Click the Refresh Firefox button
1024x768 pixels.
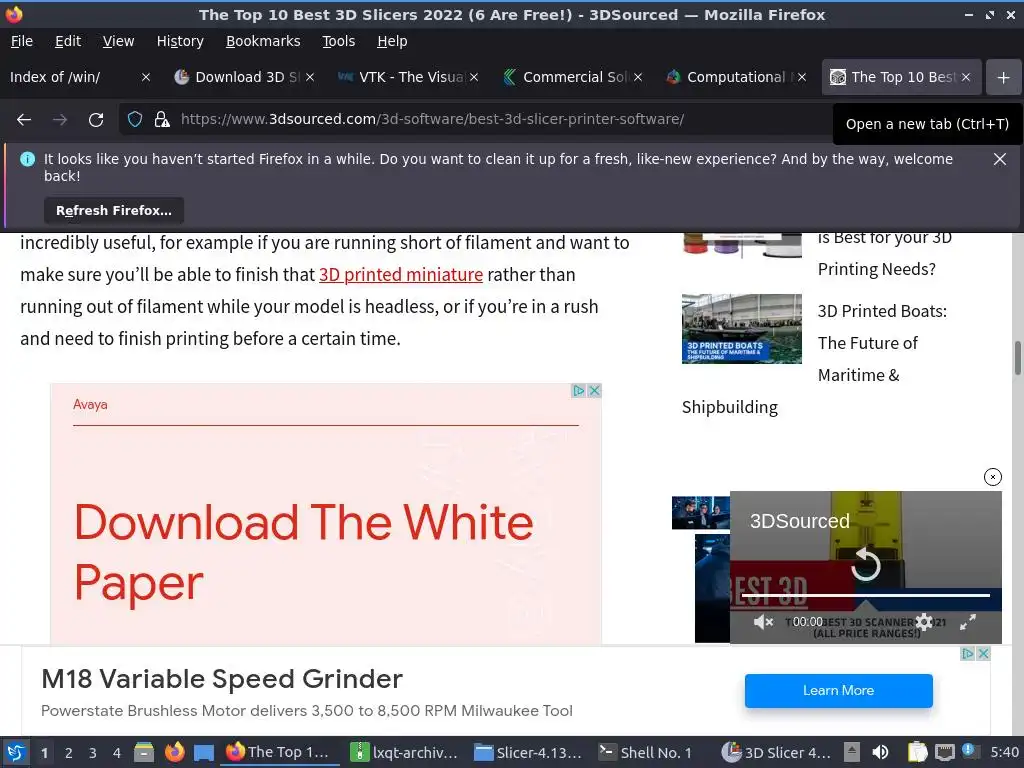tap(114, 211)
